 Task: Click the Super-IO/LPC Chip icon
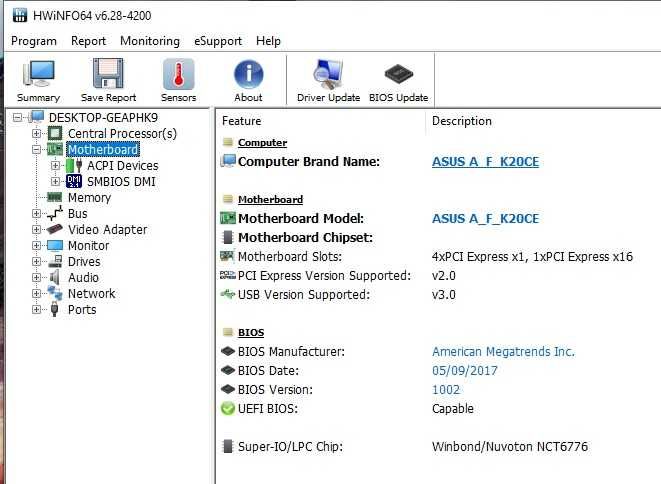tap(228, 446)
